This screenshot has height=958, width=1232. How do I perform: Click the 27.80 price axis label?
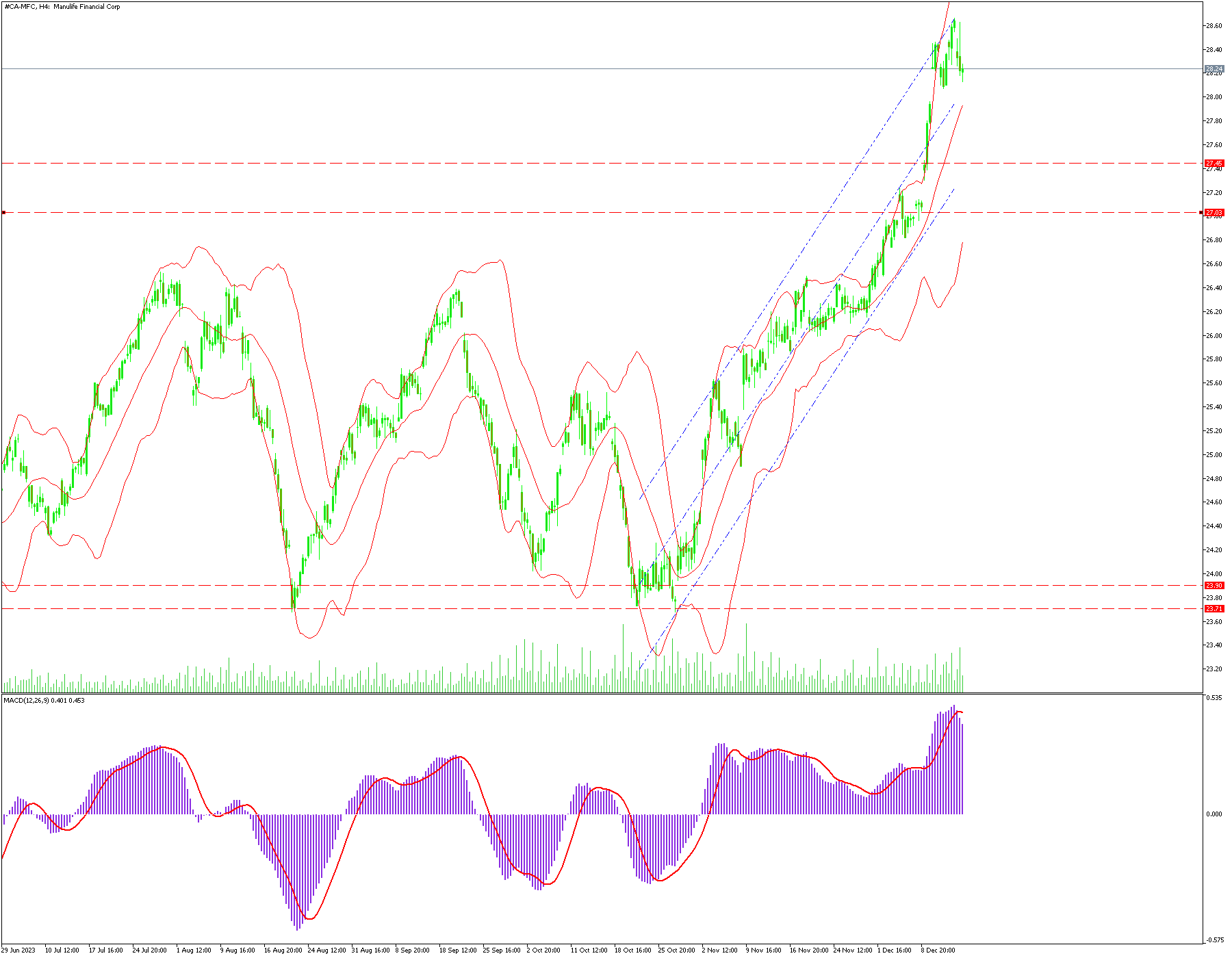tap(1214, 121)
